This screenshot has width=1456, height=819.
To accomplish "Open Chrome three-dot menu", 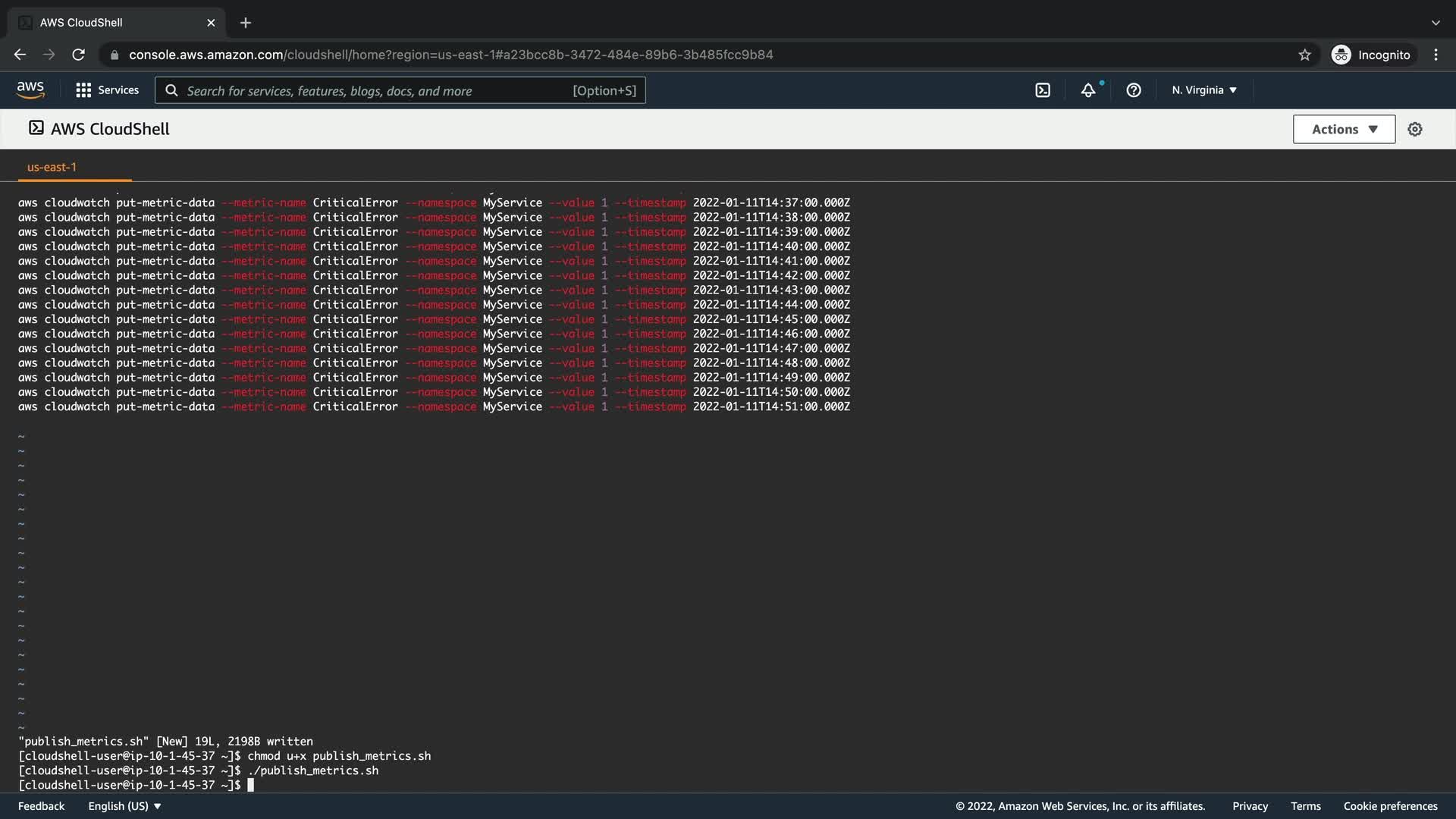I will [1436, 55].
